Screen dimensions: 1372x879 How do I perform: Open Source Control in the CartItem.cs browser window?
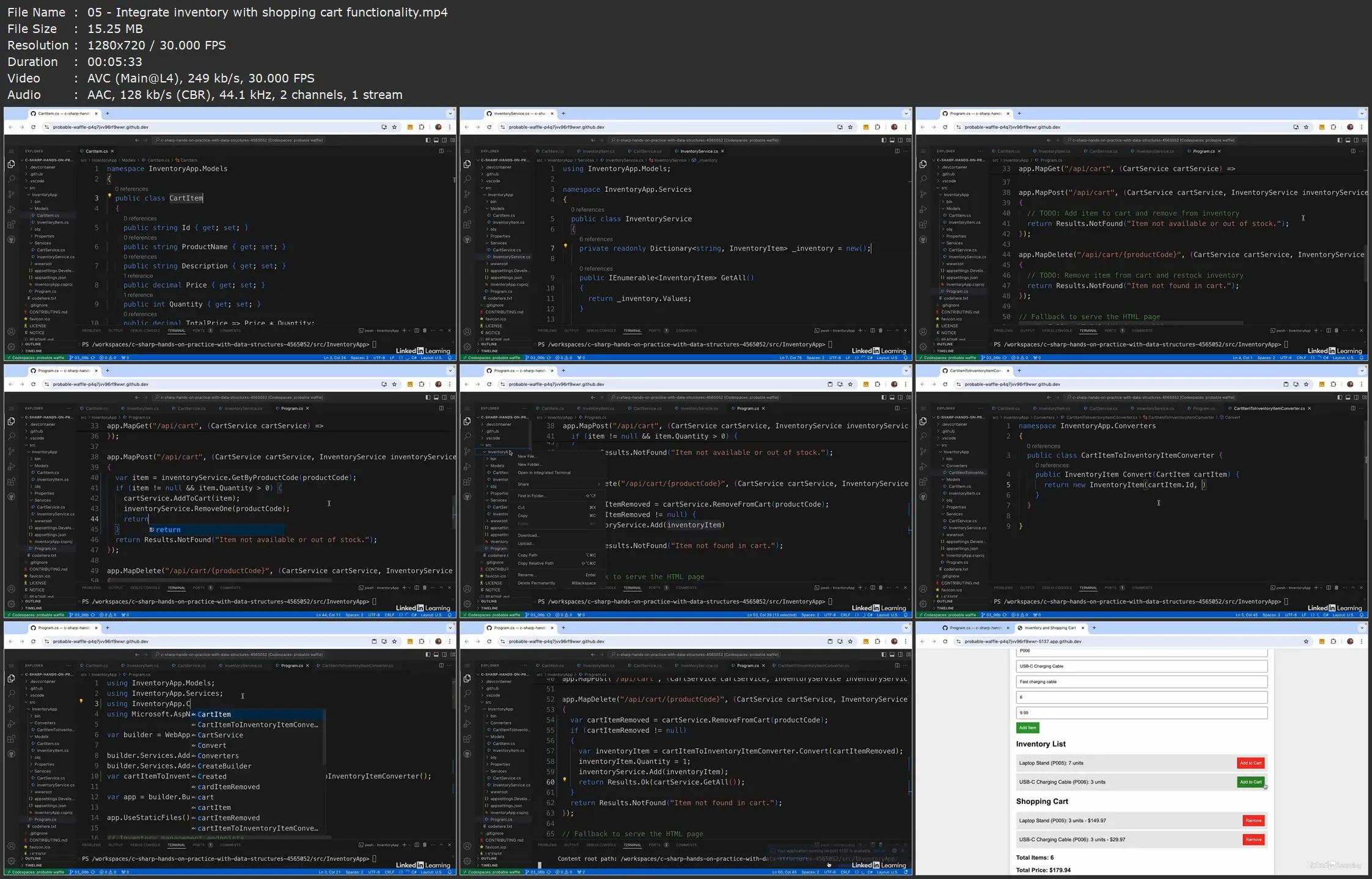tap(11, 194)
